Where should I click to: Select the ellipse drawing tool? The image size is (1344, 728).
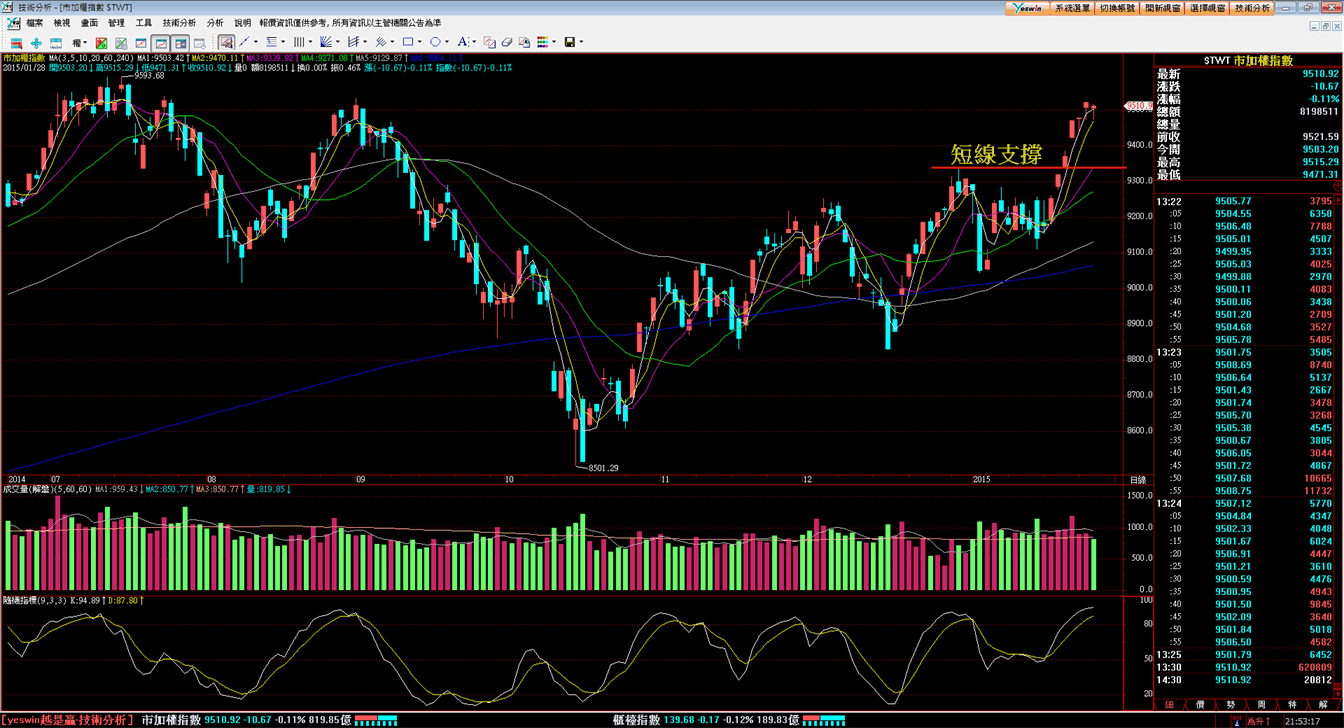(x=435, y=42)
